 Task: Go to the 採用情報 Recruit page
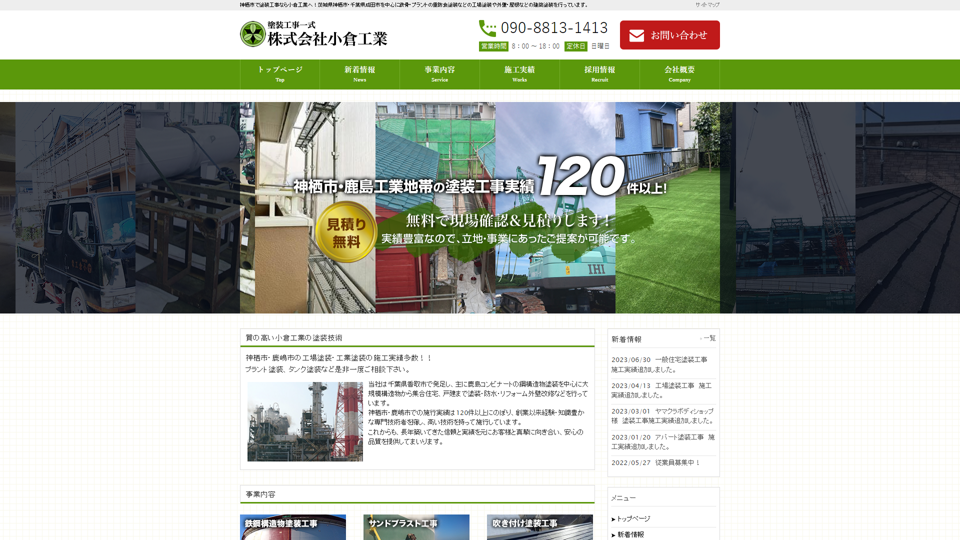click(599, 74)
